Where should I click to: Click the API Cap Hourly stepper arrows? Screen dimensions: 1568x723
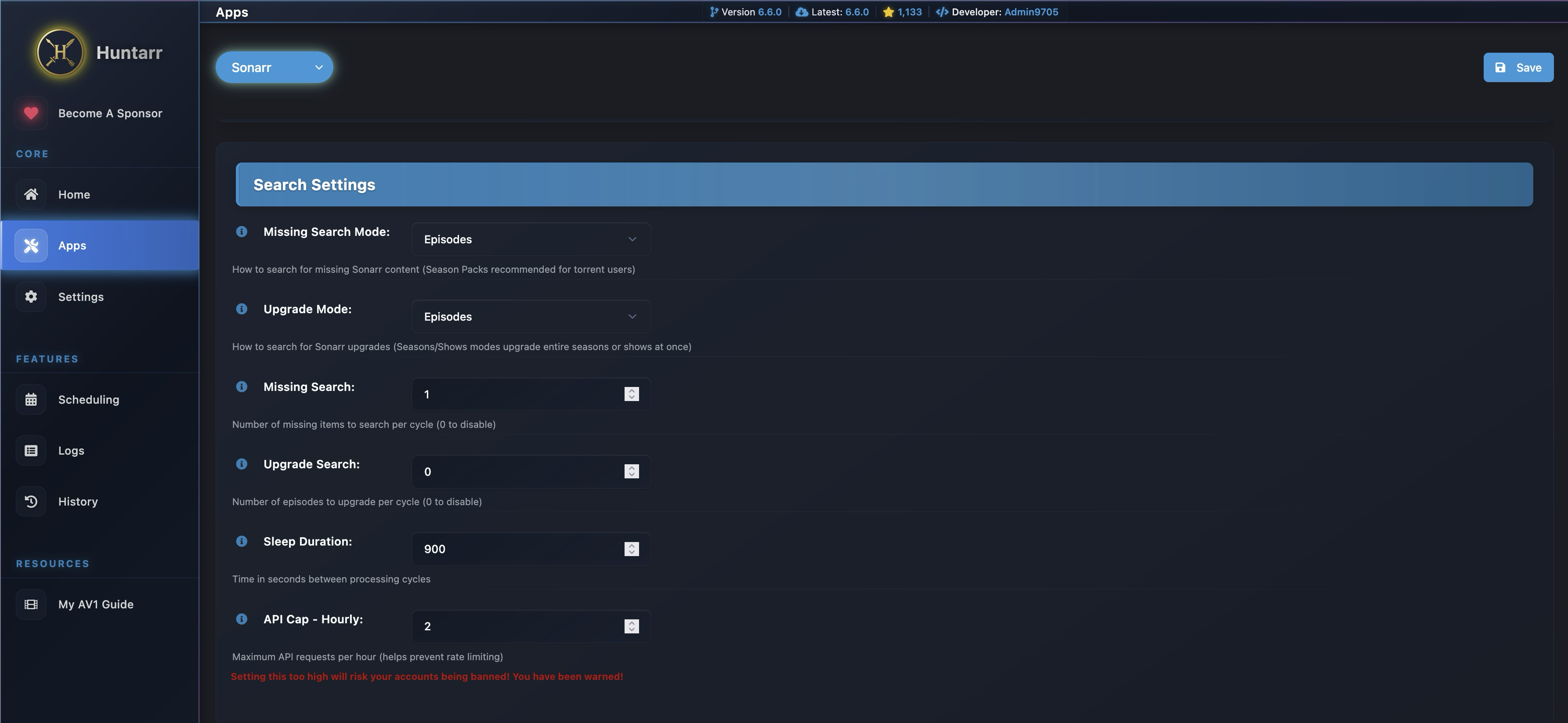(x=631, y=626)
